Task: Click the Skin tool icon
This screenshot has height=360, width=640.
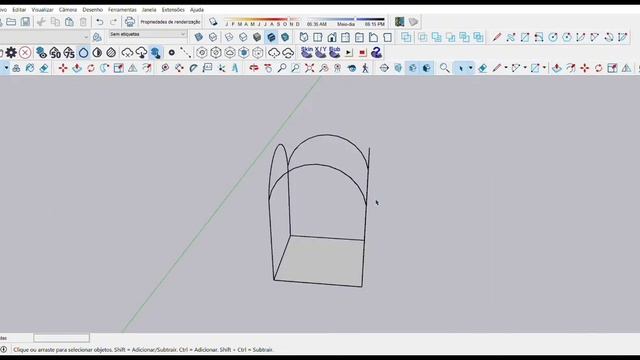Action: 307,52
